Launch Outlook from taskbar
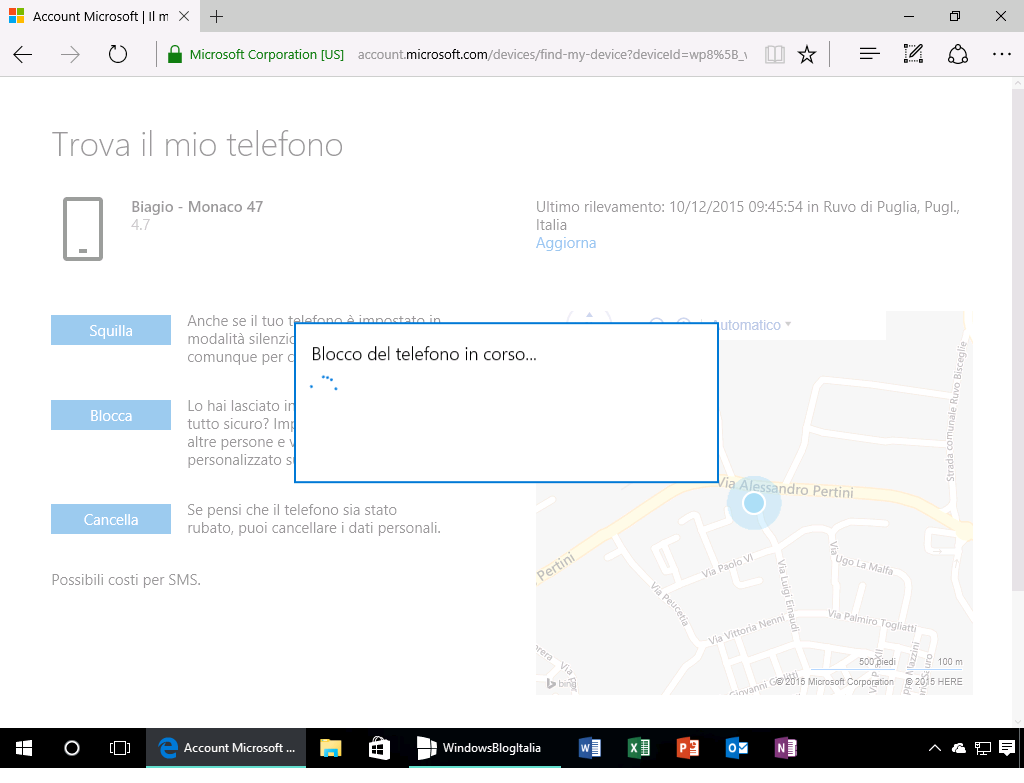This screenshot has height=783, width=1024. [x=737, y=748]
